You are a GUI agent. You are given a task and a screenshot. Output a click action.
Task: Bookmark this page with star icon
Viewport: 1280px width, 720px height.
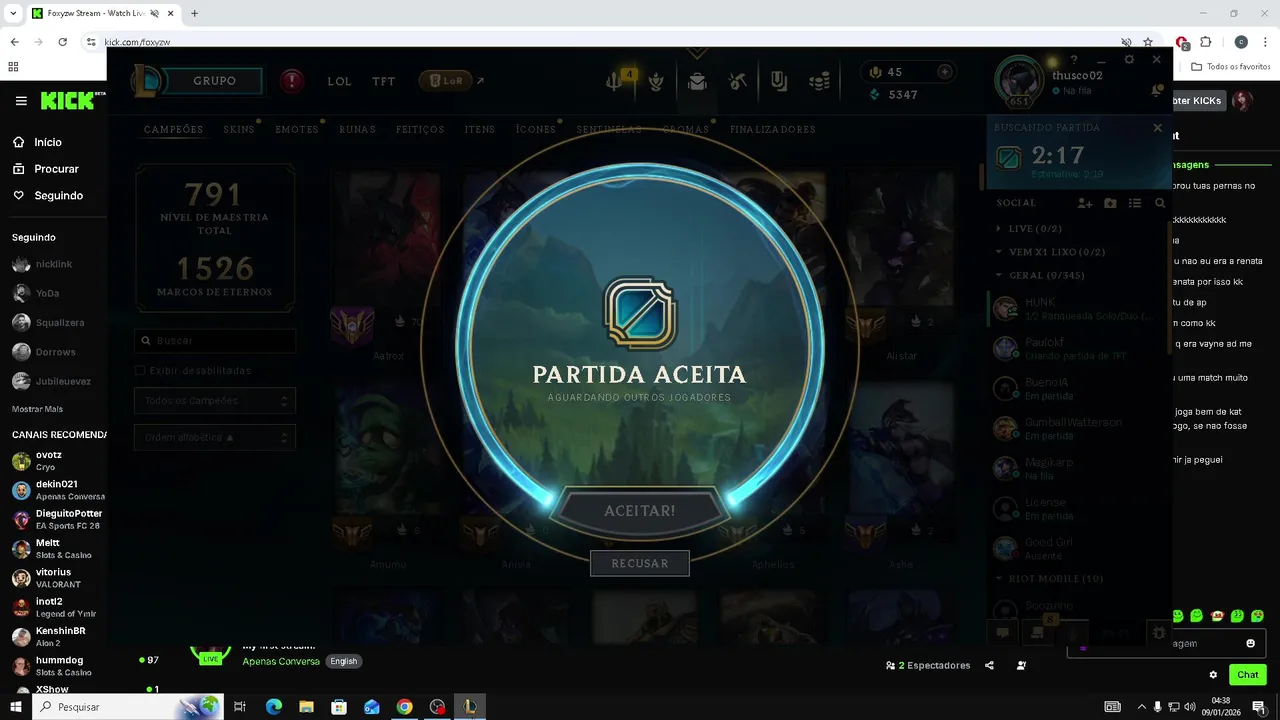[1148, 42]
